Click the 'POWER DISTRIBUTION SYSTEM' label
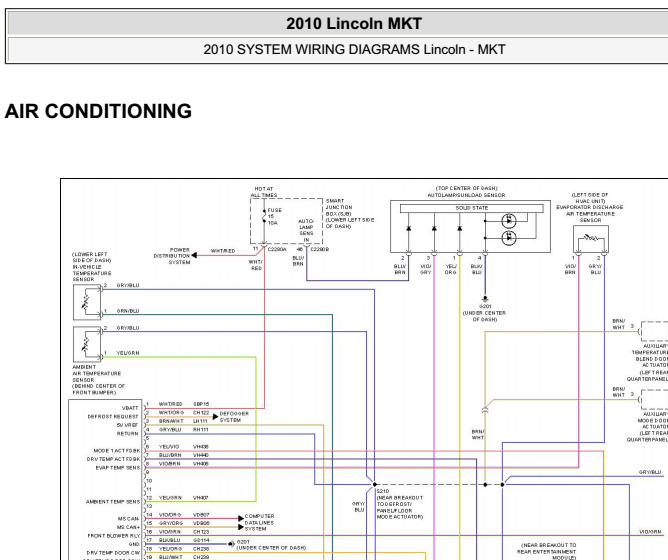 172,256
